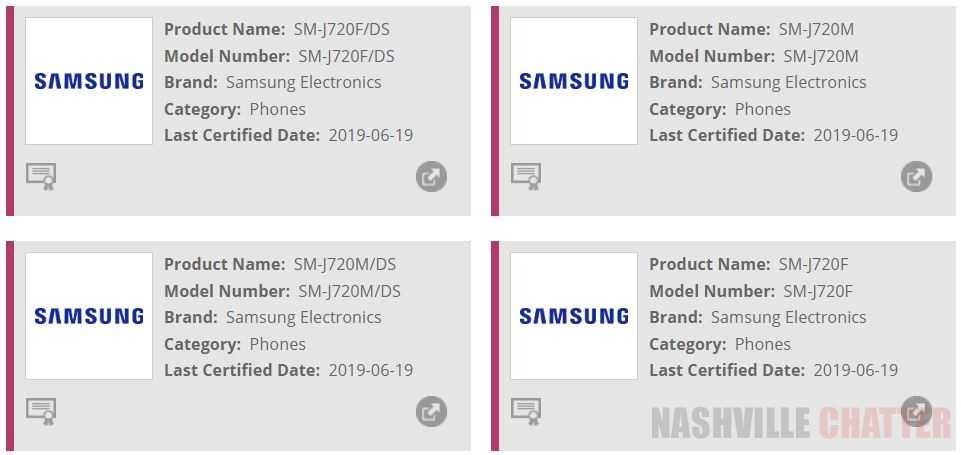Open external link icon for SM-J720M/DS
961x455 pixels.
coord(431,412)
